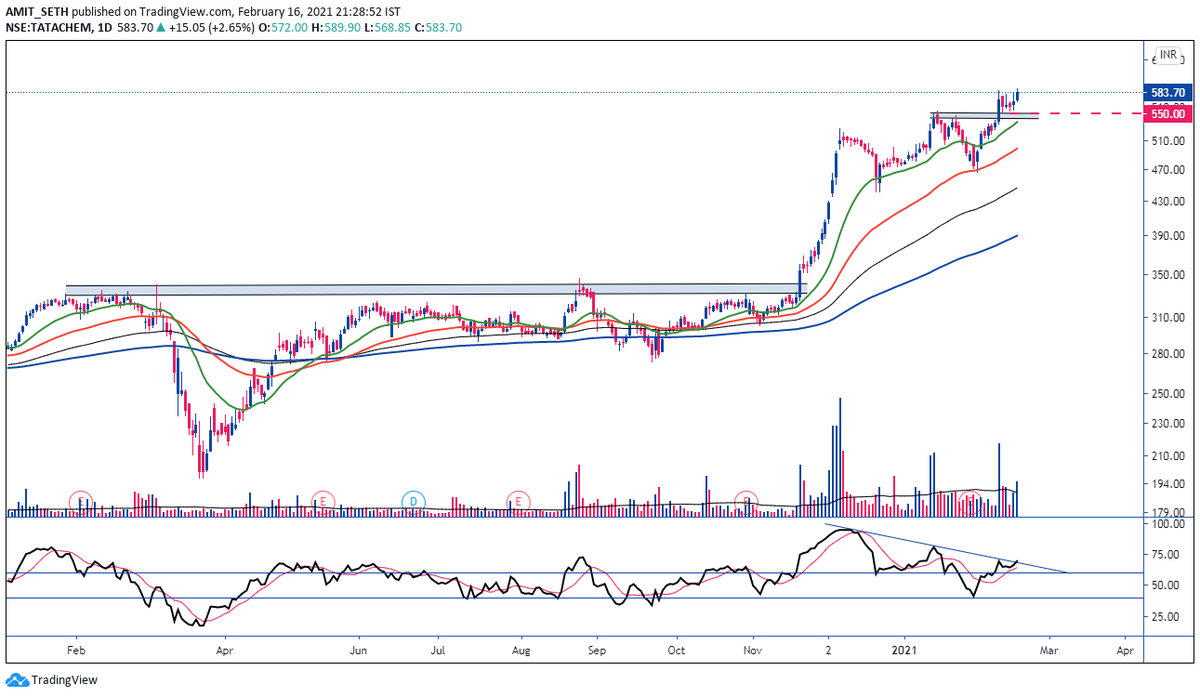Click the 250.00 price axis label
This screenshot has height=697, width=1200.
click(1167, 394)
